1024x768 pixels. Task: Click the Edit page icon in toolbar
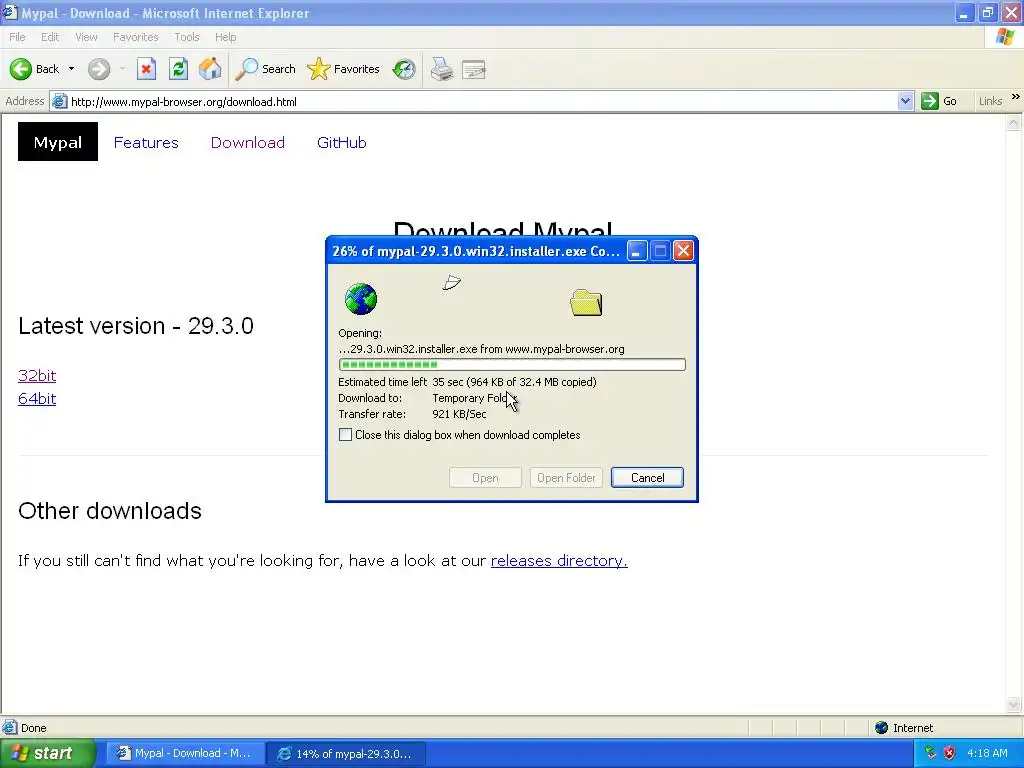[474, 69]
